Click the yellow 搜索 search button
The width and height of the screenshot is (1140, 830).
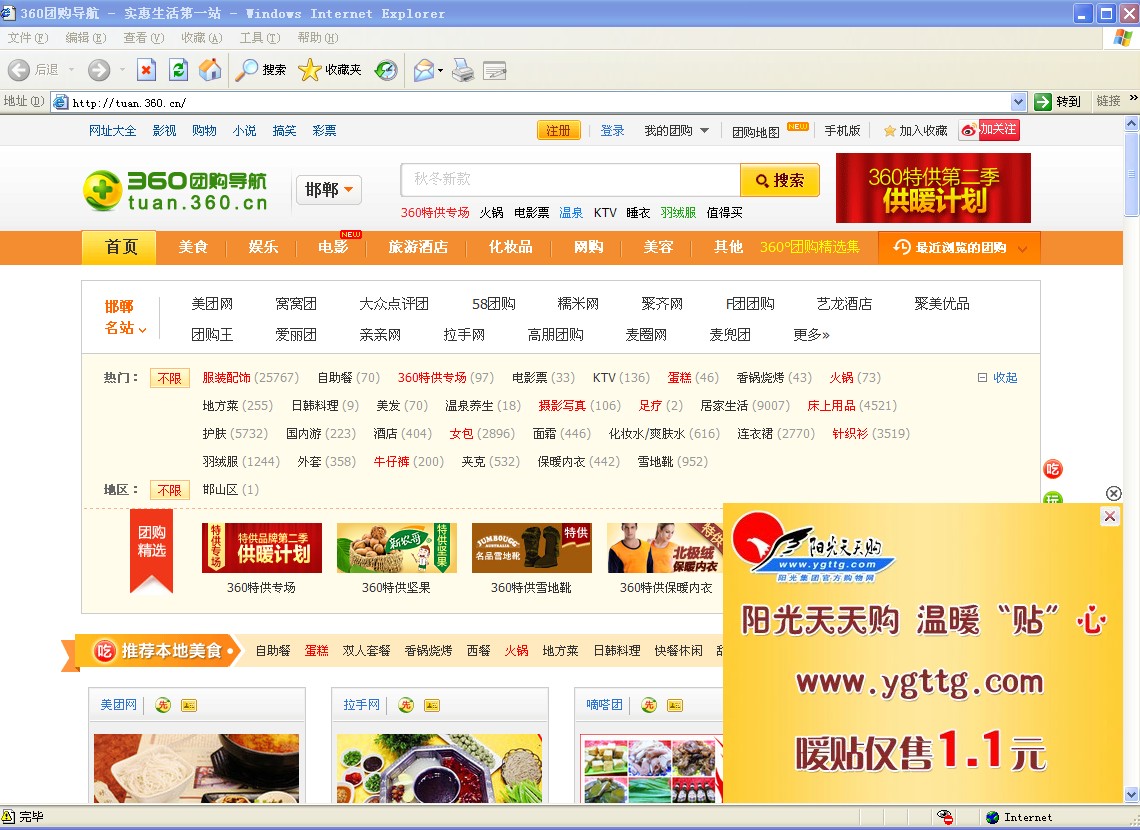click(x=779, y=180)
